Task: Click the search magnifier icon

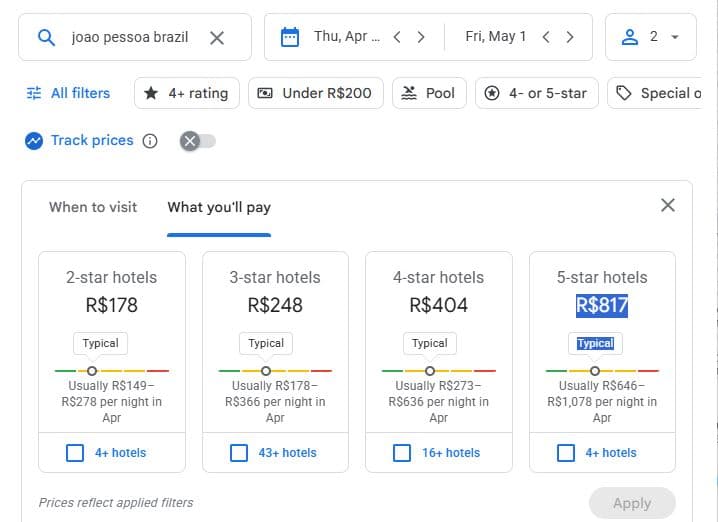Action: pyautogui.click(x=46, y=38)
